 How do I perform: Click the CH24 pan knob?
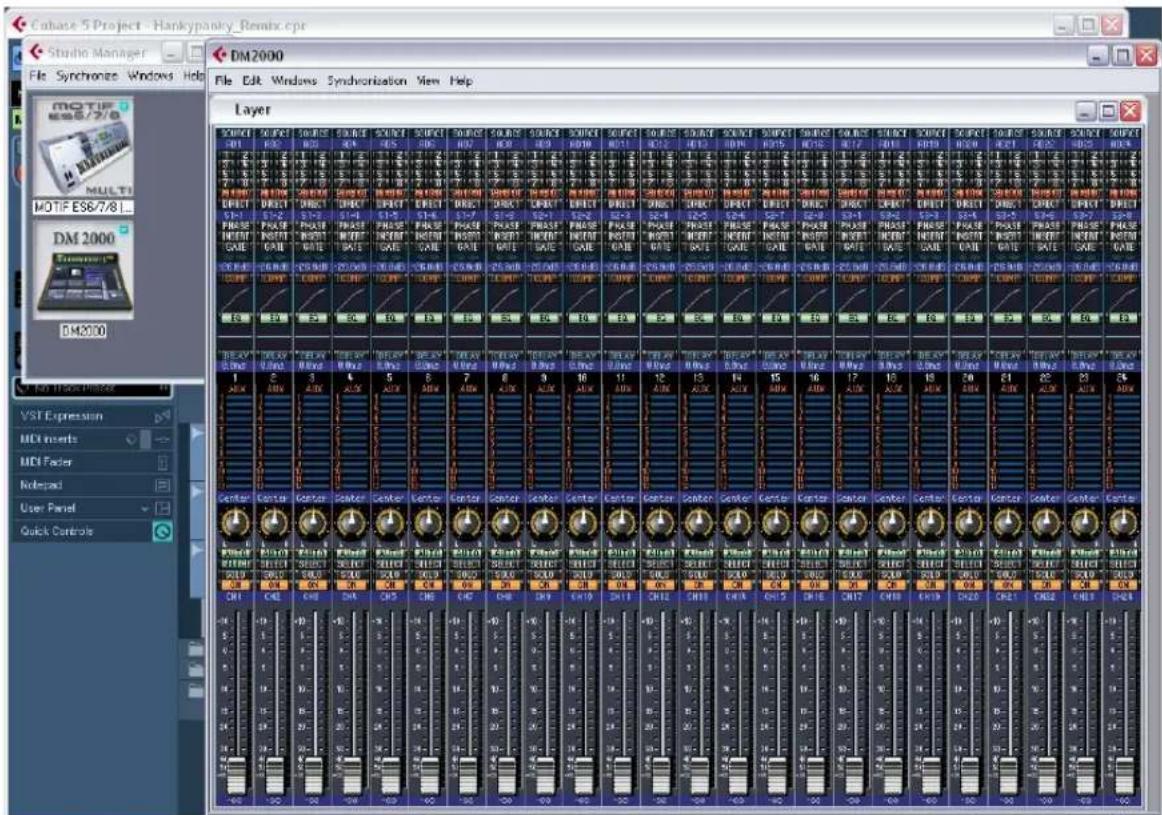coord(1123,523)
